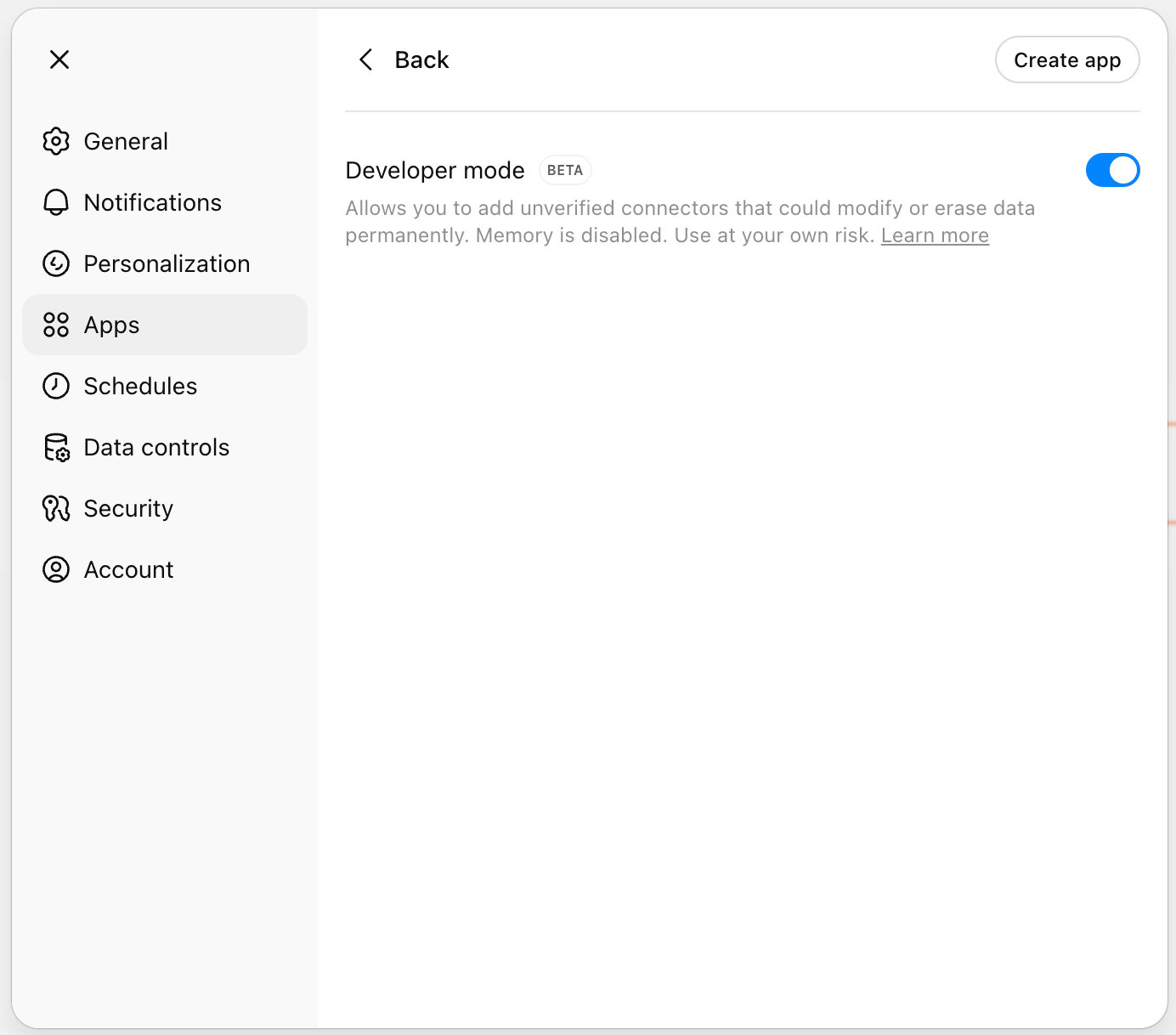The image size is (1176, 1035).
Task: Open the General settings section
Action: tap(126, 141)
